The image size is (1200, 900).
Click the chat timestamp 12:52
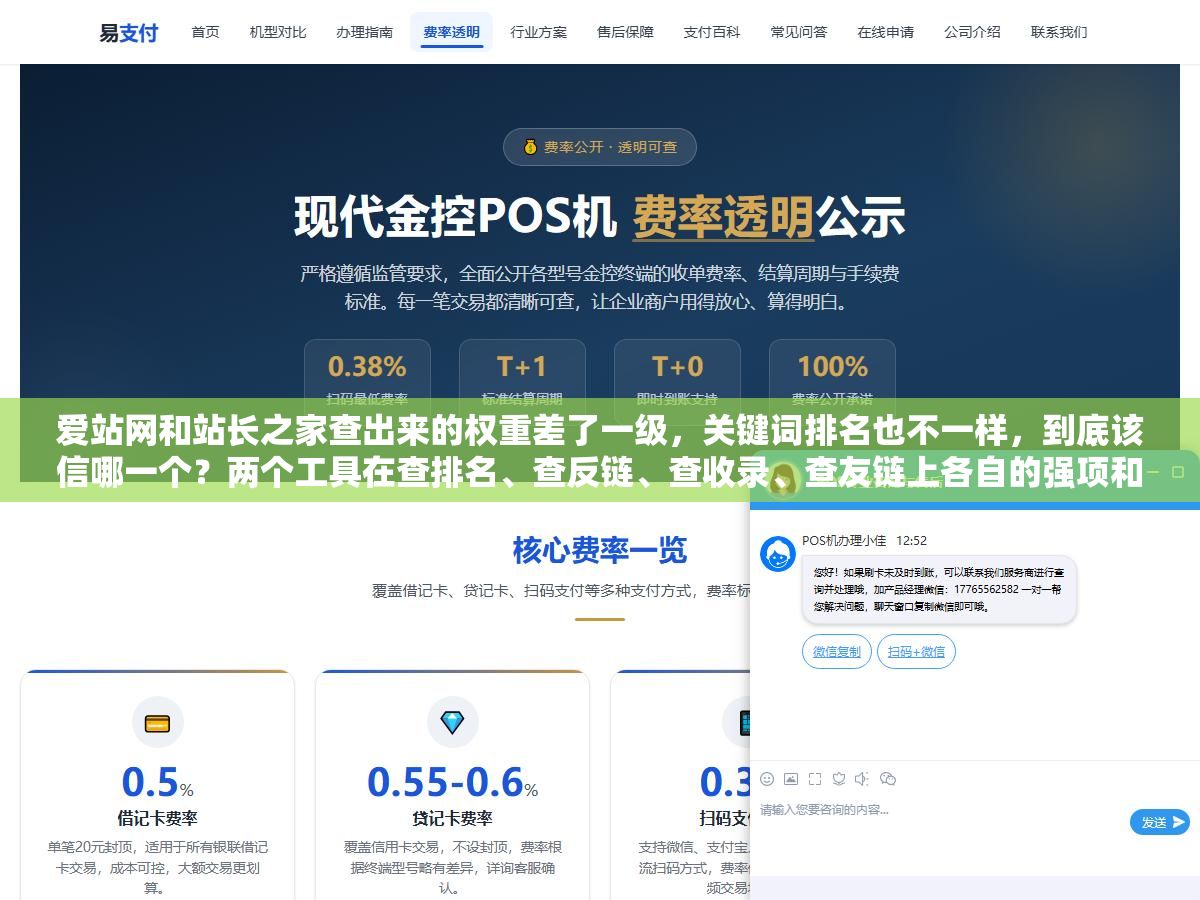click(x=911, y=540)
